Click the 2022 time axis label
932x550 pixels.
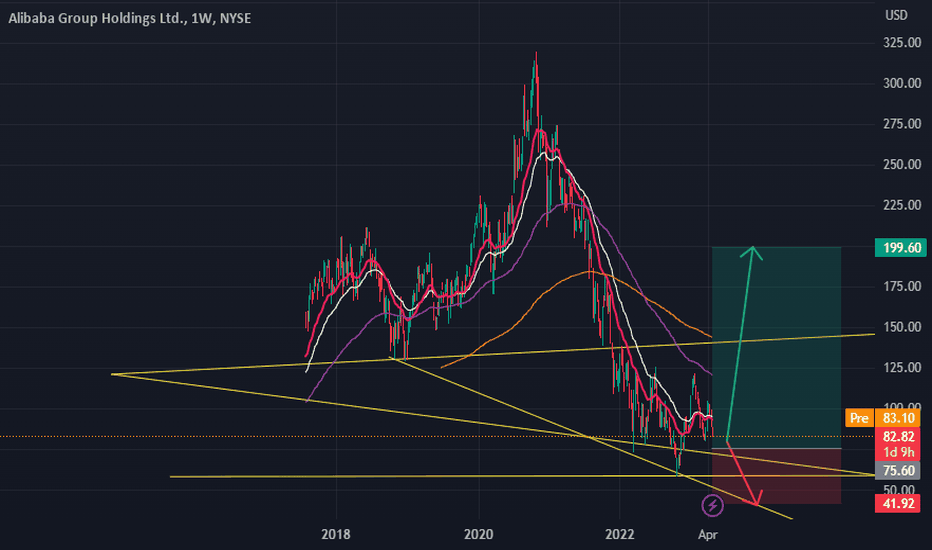[620, 534]
